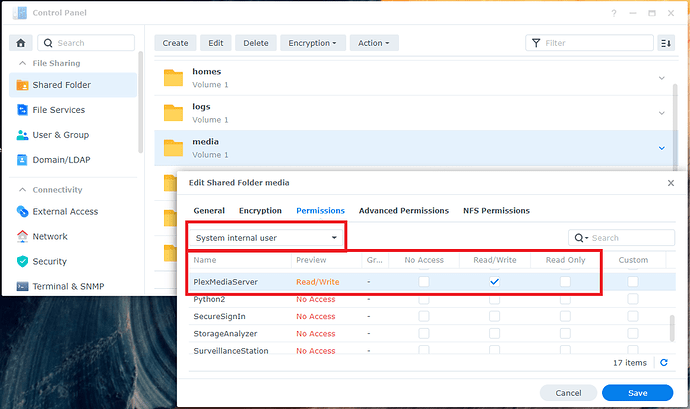Click the help question mark icon
The height and width of the screenshot is (409, 690).
pos(614,13)
